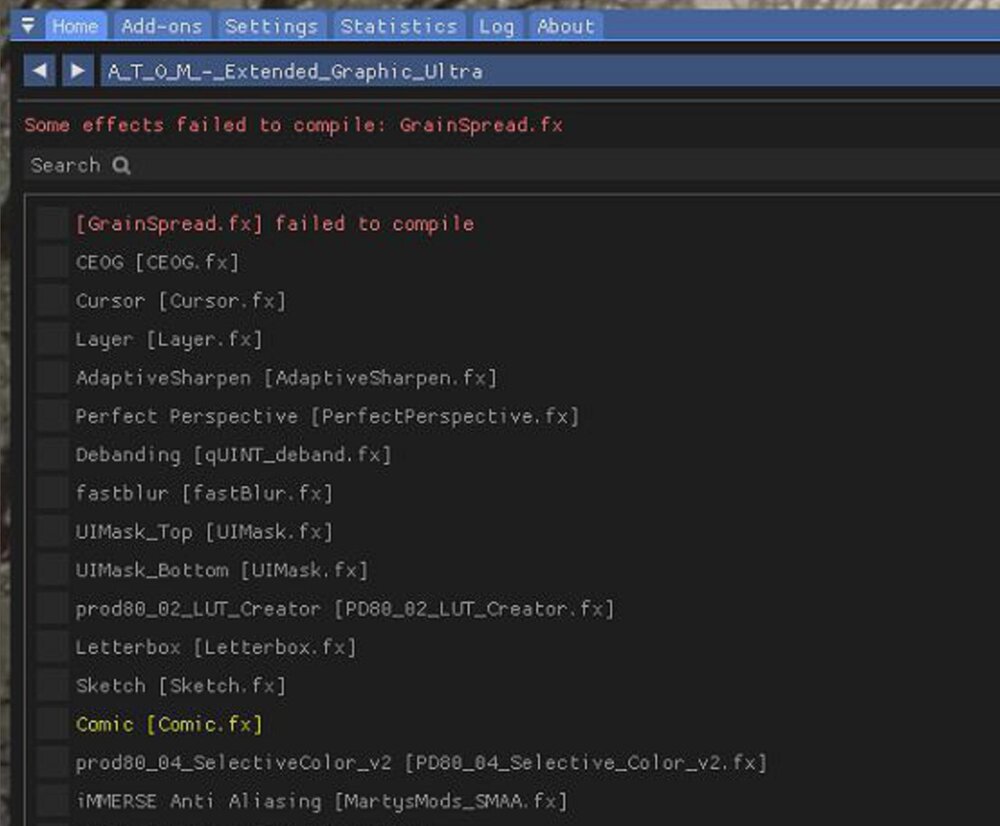View the Log tab
The width and height of the screenshot is (1000, 826).
(x=496, y=26)
